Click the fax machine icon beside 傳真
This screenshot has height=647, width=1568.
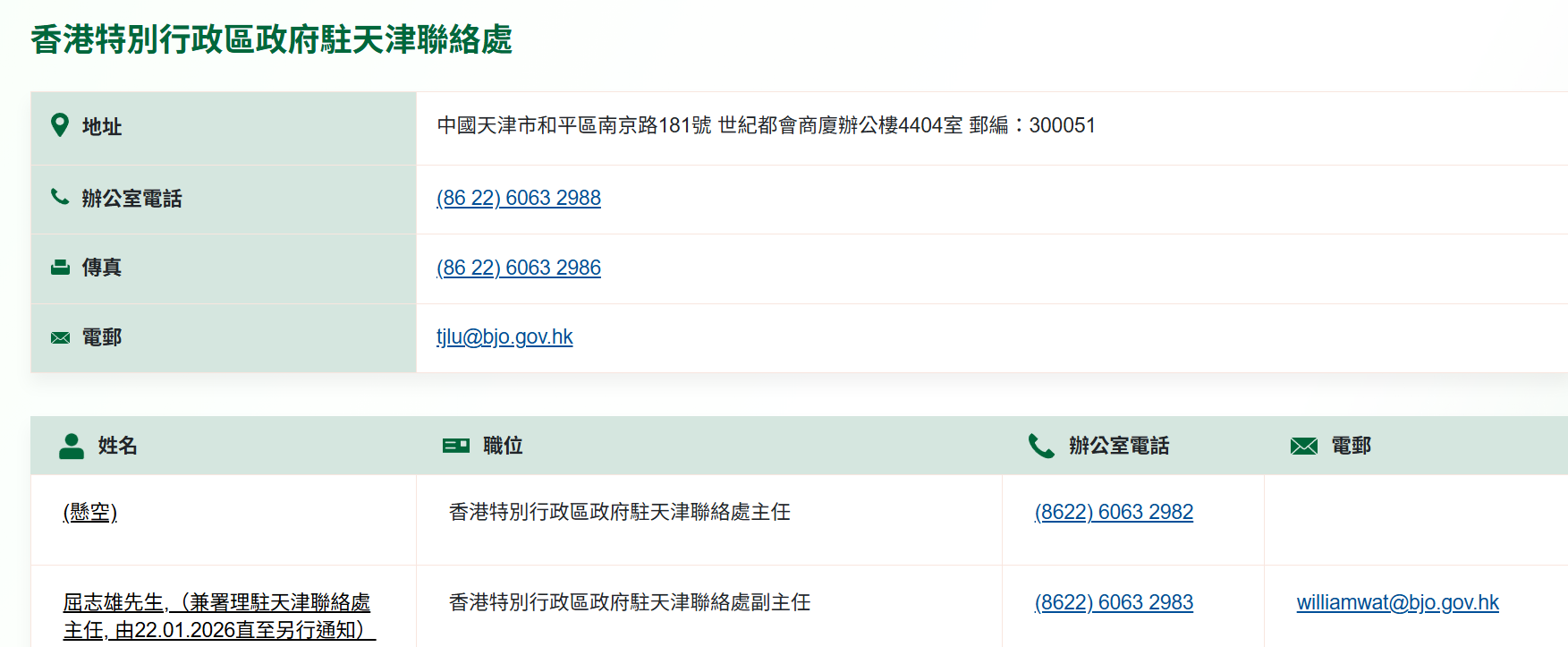60,267
